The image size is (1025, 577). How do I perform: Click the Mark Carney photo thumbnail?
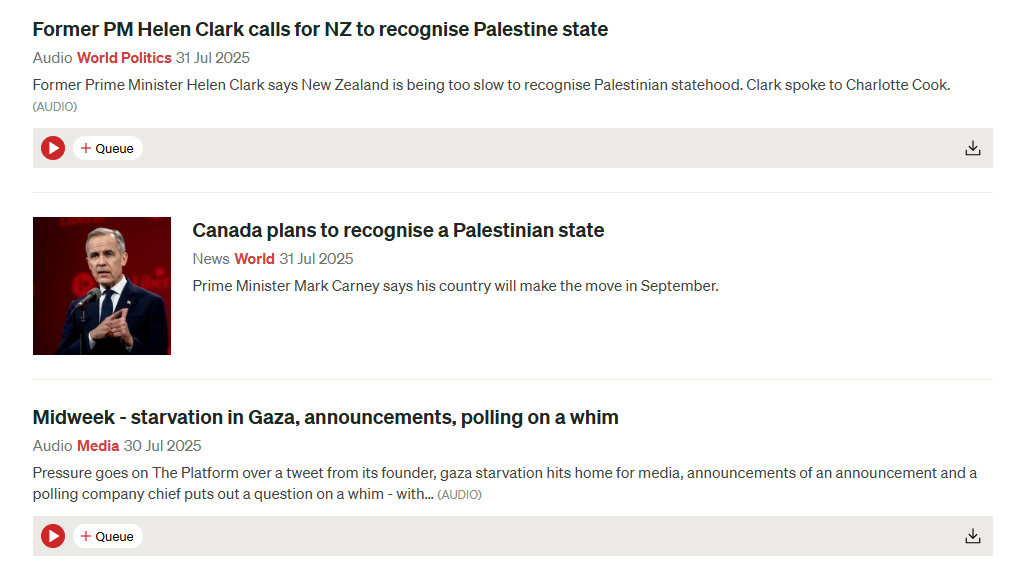pos(102,286)
